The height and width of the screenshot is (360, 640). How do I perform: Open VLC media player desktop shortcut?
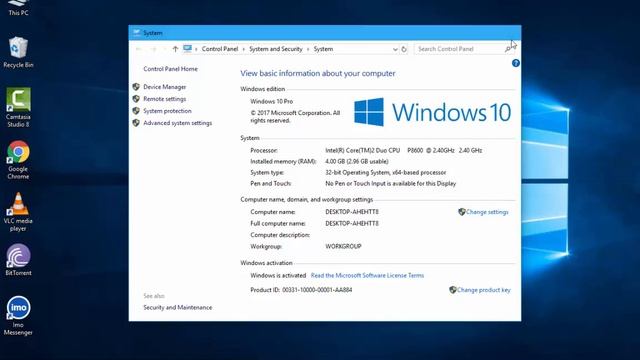[18, 211]
